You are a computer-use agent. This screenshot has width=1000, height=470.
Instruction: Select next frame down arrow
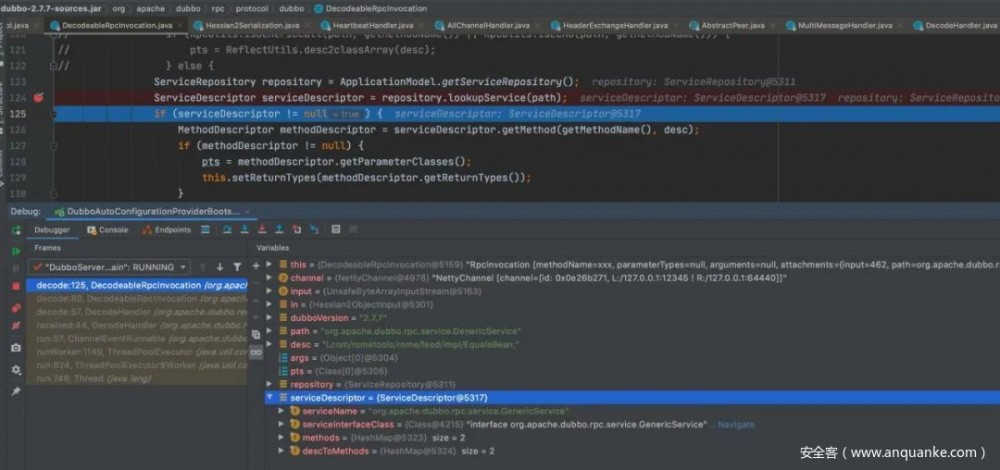pos(220,267)
